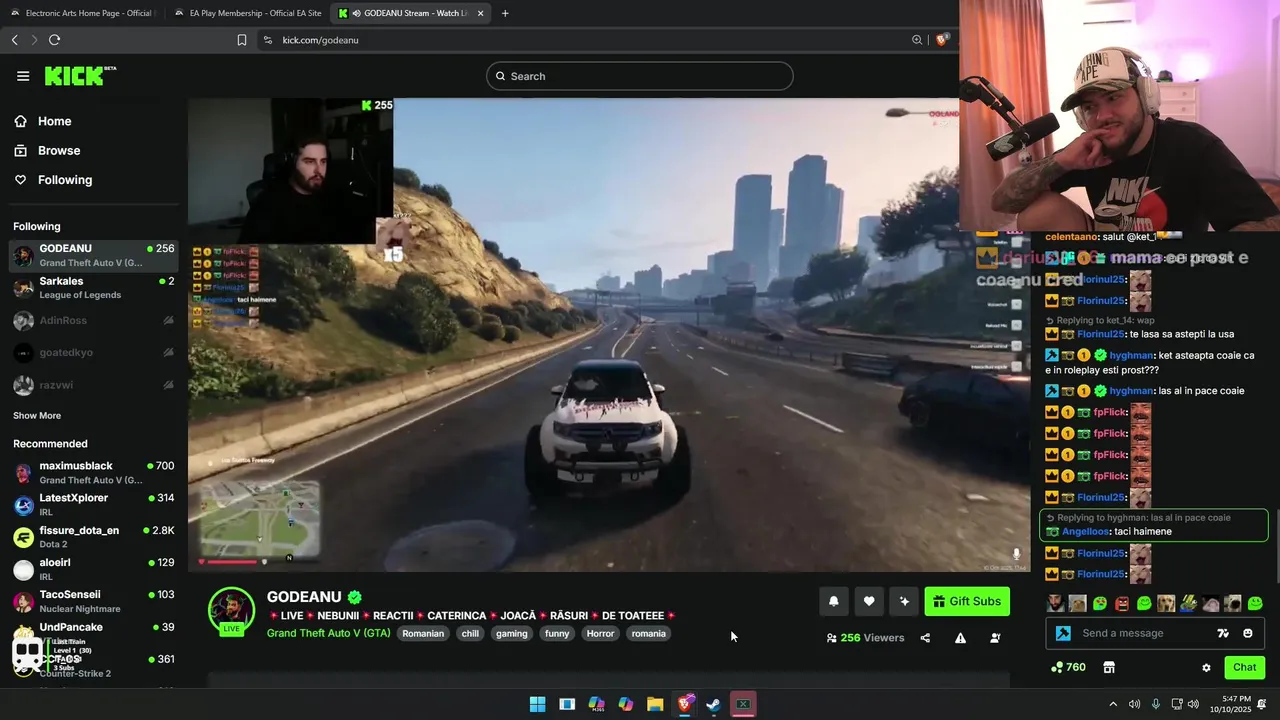The width and height of the screenshot is (1280, 720).
Task: Click the chat scrollbar thumb
Action: [x=1276, y=546]
